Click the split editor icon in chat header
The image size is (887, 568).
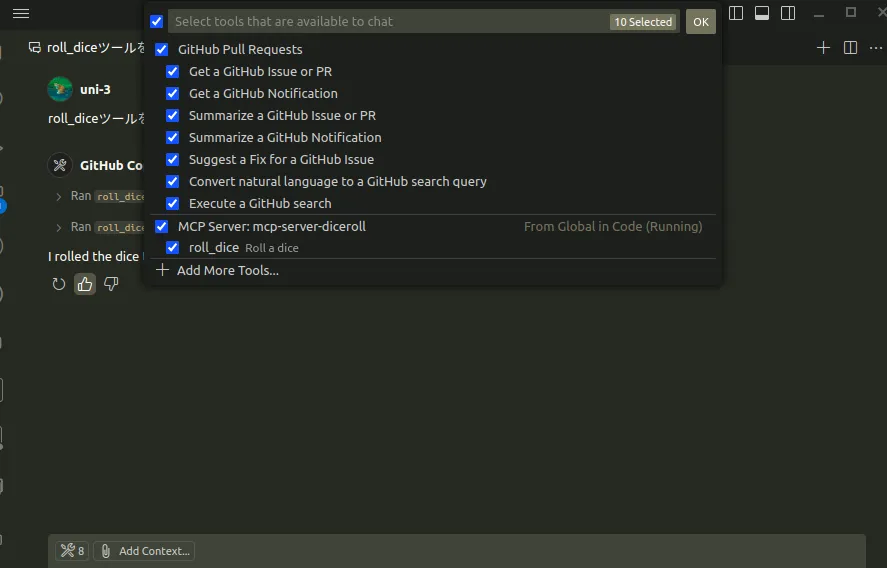coord(850,48)
